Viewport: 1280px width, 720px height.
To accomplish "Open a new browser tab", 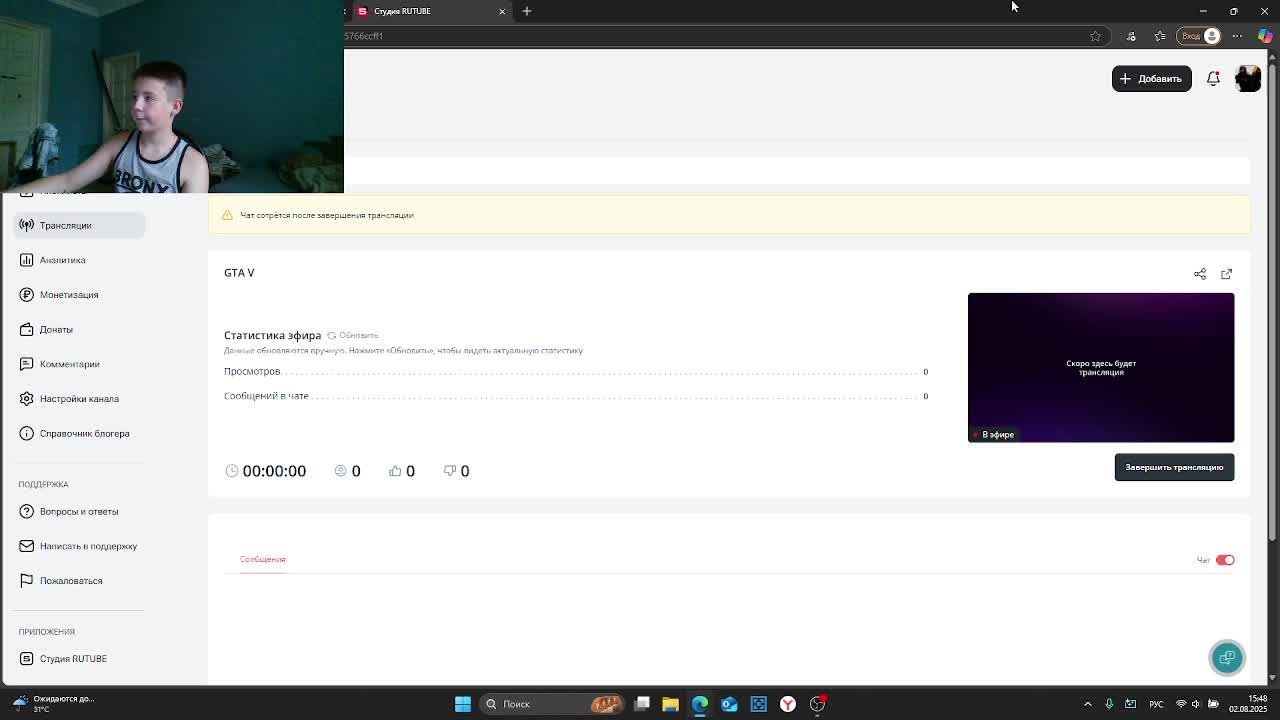I will point(527,11).
